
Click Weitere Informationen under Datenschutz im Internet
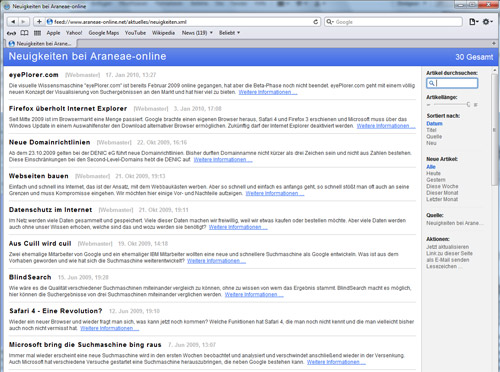[x=238, y=227]
